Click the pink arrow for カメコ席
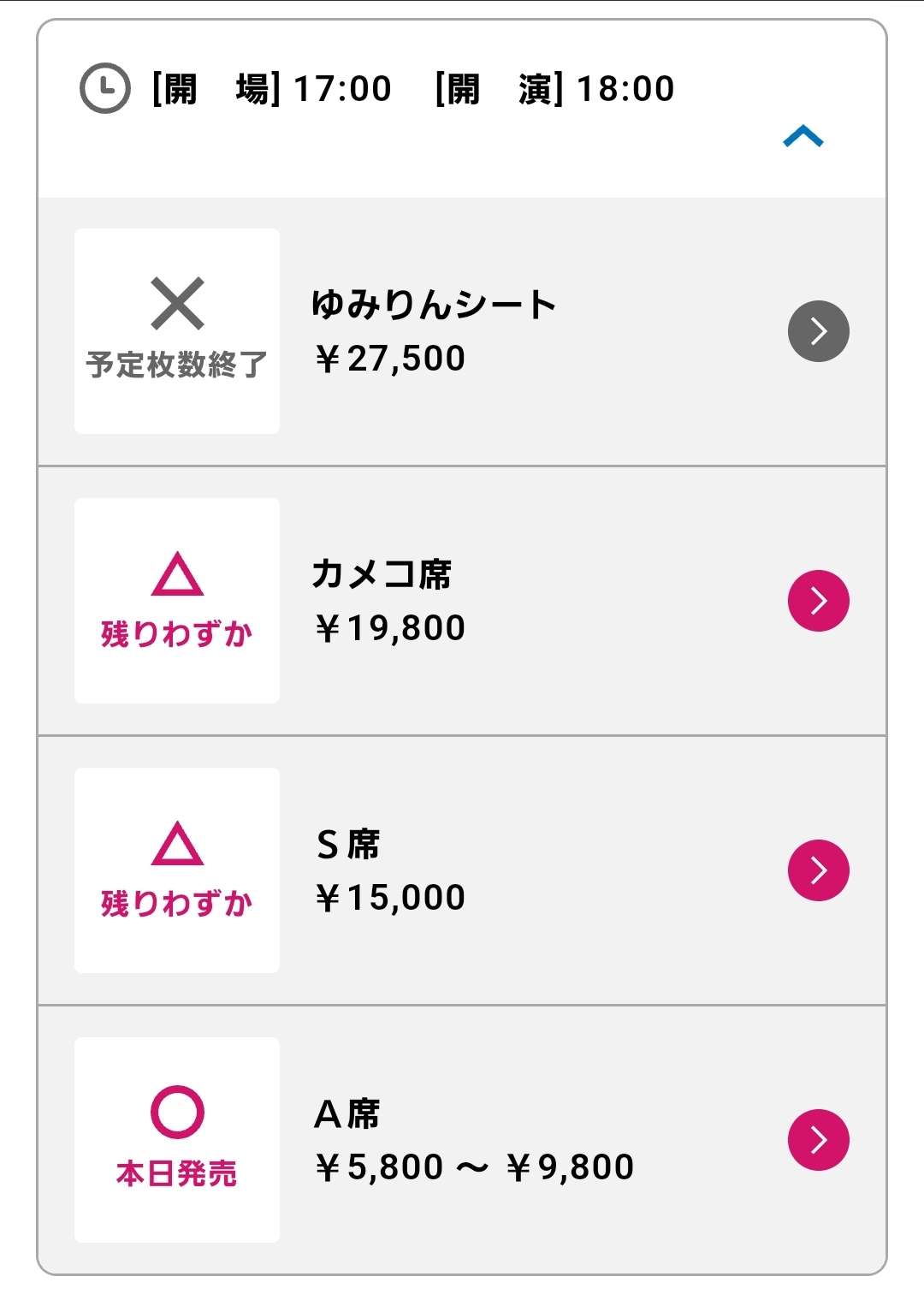Screen dimensions: 924x1312 [818, 601]
